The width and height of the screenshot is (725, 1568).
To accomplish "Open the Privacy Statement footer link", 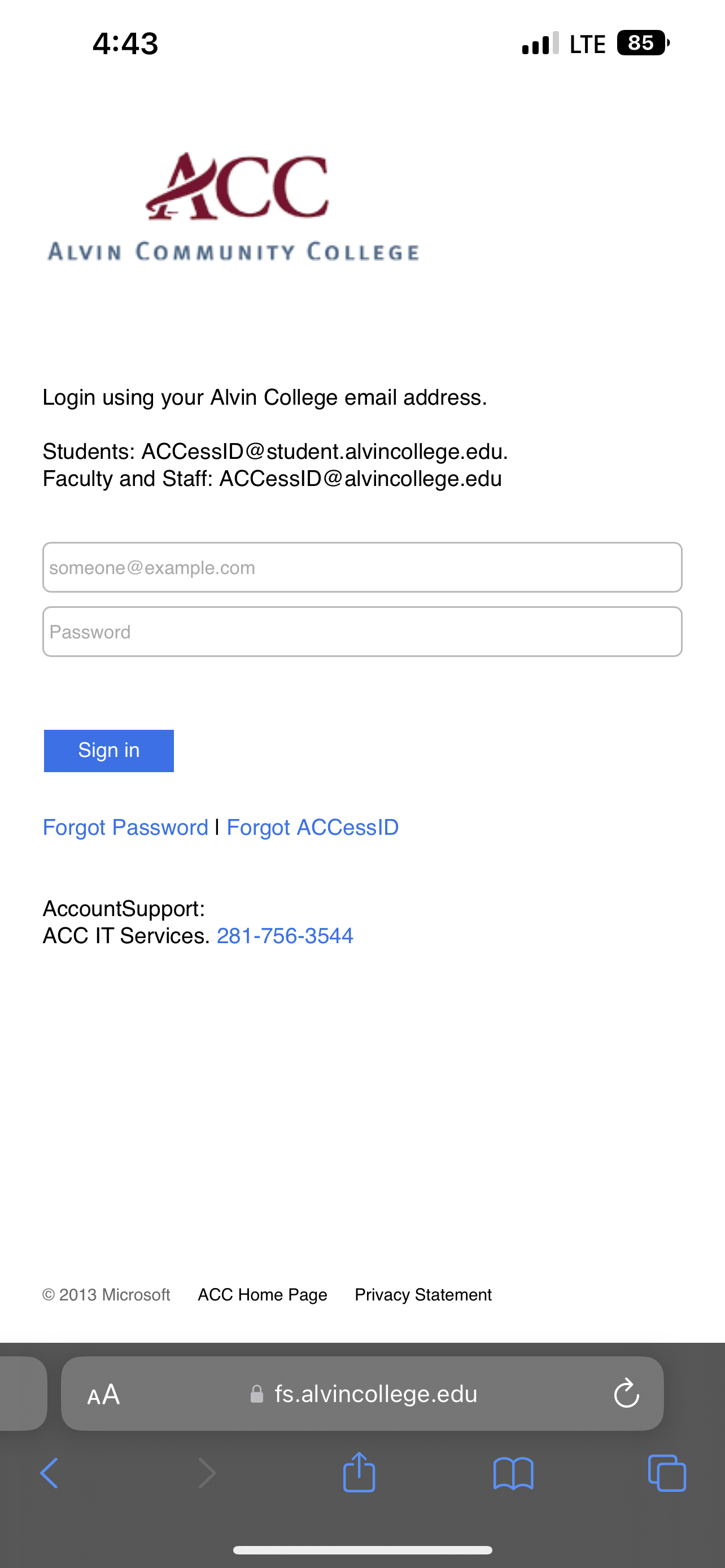I will [423, 1295].
